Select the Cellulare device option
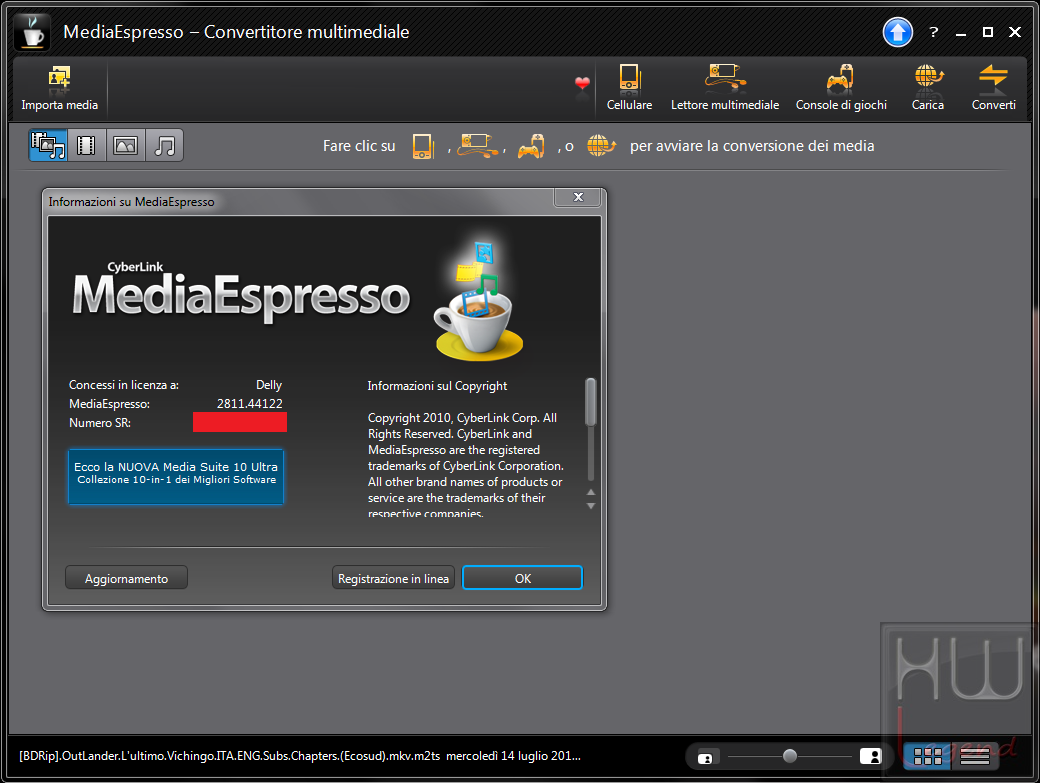Viewport: 1040px width, 783px height. (x=629, y=88)
